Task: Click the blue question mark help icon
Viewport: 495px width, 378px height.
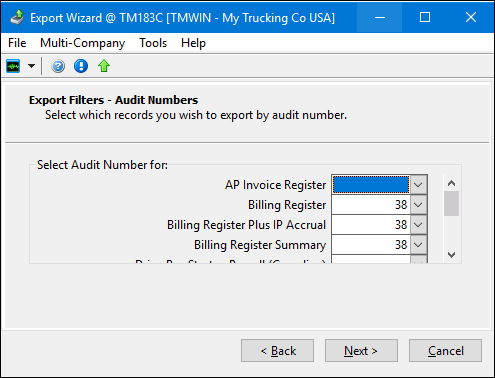Action: click(x=58, y=66)
